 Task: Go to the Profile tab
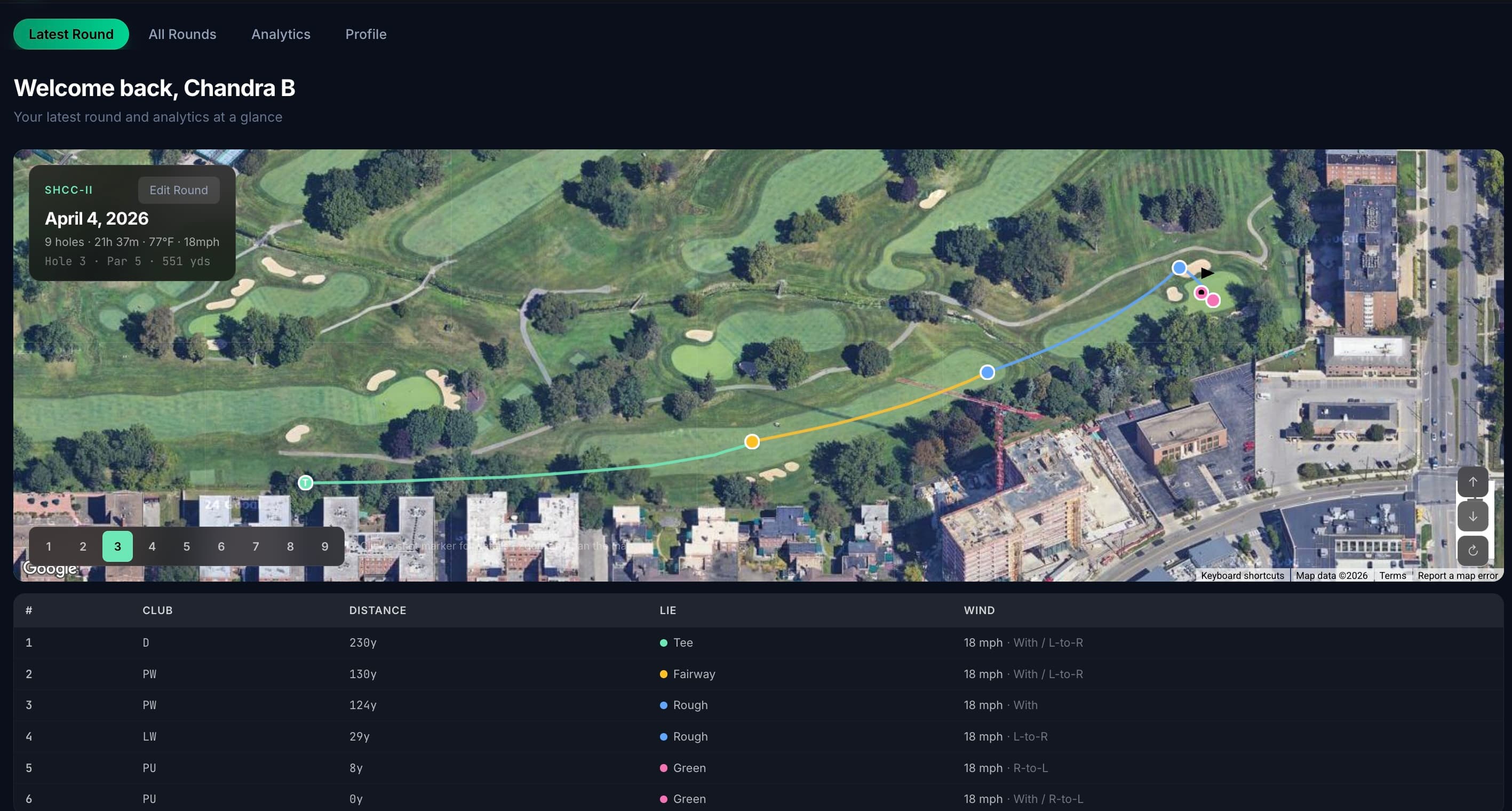(365, 34)
